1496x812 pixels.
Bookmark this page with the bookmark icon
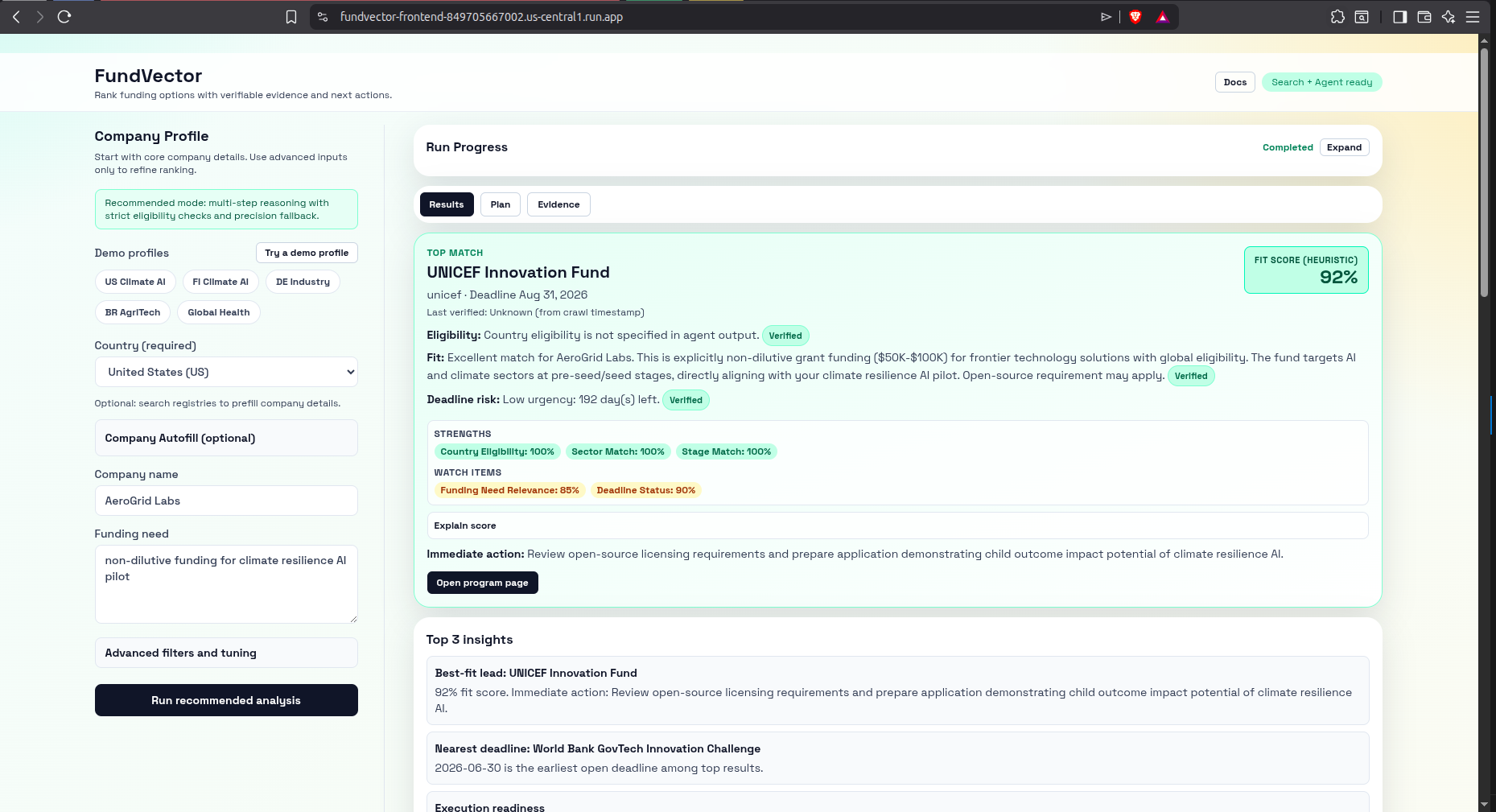click(291, 17)
